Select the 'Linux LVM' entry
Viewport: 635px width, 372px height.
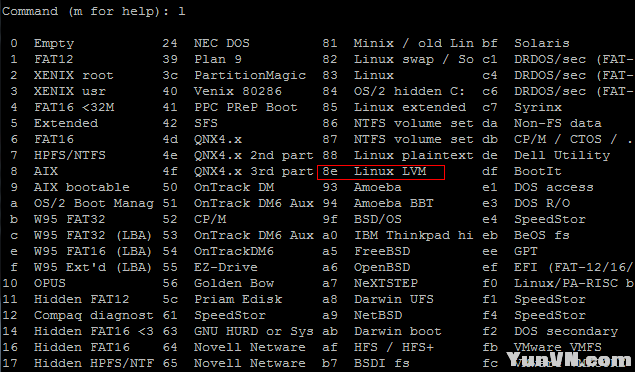pyautogui.click(x=390, y=171)
